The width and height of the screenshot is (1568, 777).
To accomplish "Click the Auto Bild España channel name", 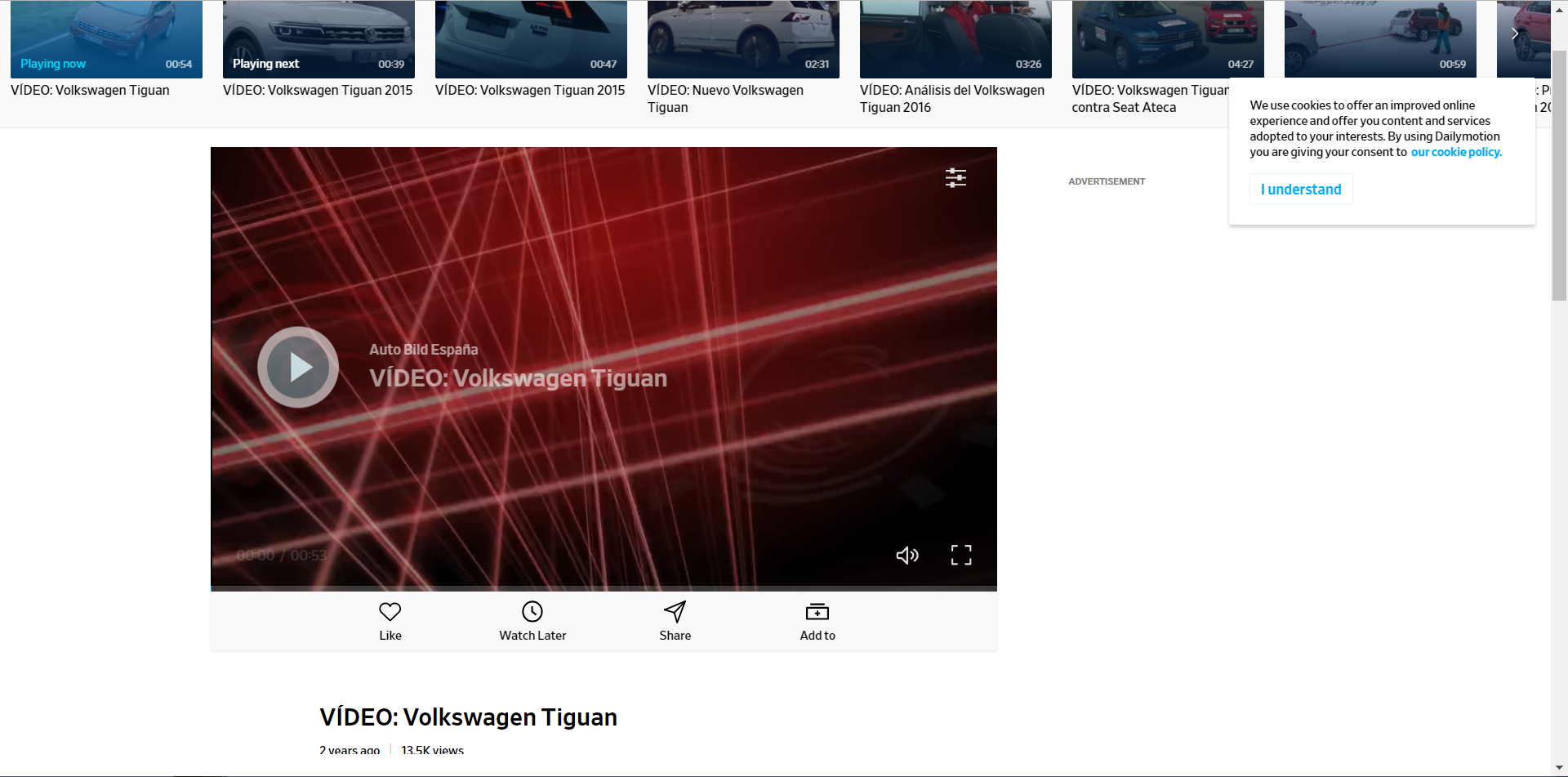I will tap(423, 350).
